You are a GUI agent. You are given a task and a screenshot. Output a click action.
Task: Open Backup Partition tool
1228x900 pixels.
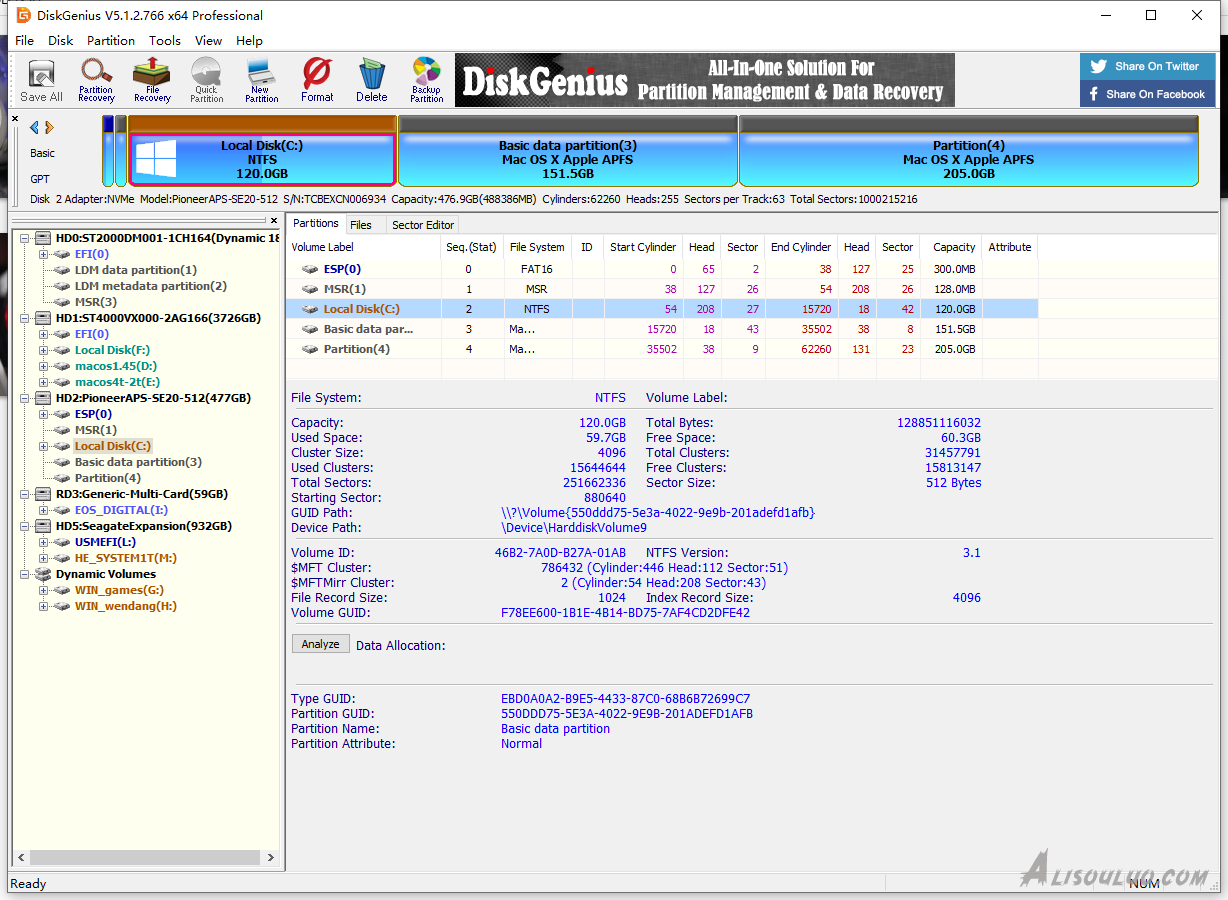pos(426,80)
